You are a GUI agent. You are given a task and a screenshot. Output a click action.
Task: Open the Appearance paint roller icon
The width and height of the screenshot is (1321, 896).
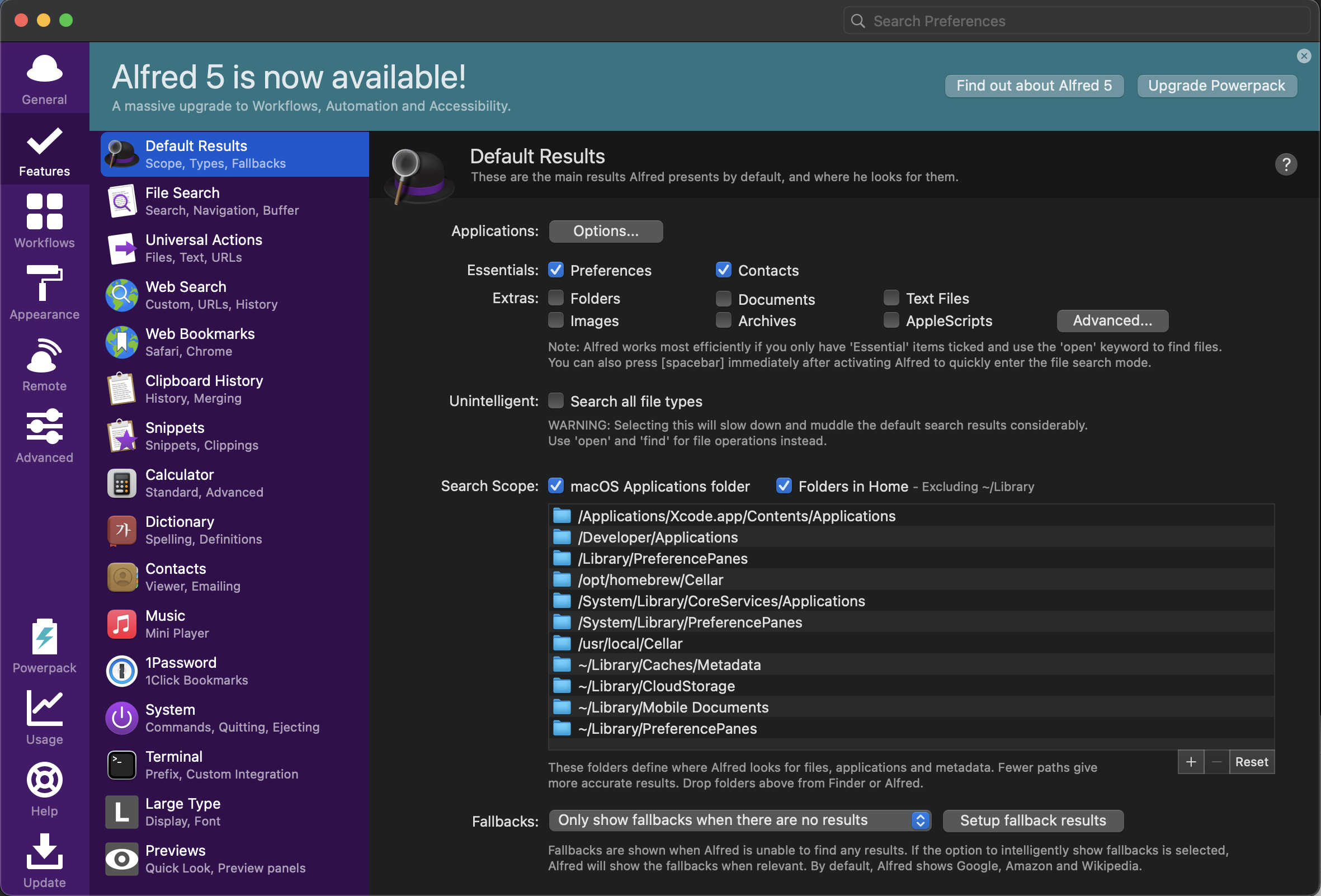pos(44,283)
